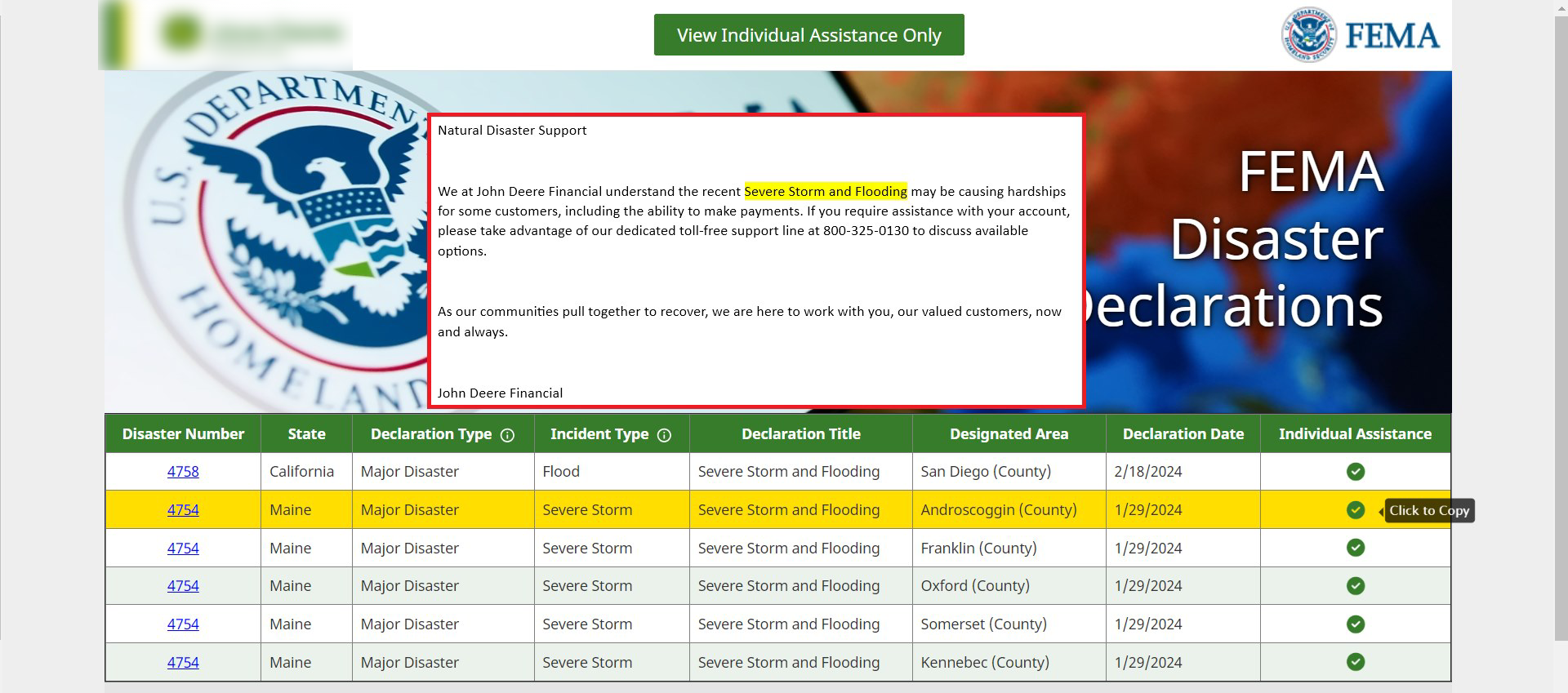
Task: Open disaster 4754 link in Kennebec row
Action: pos(183,663)
